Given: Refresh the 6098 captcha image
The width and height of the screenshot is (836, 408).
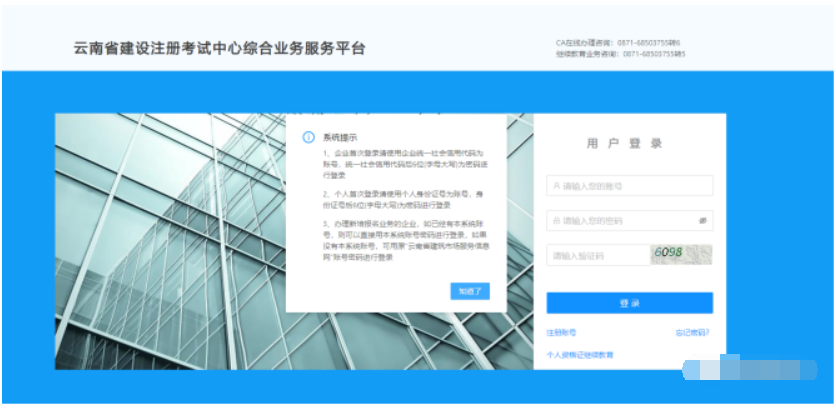Looking at the screenshot, I should click(681, 255).
